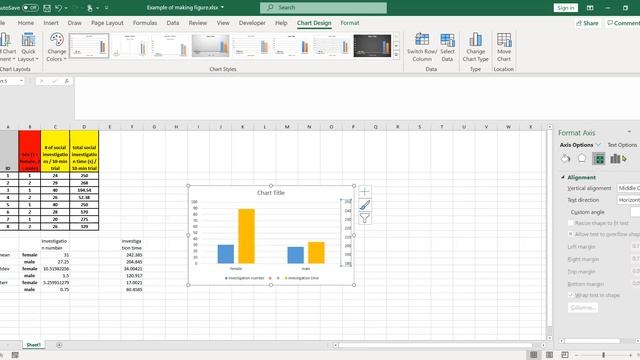Add a new sheet with plus icon
This screenshot has height=360, width=640.
pyautogui.click(x=59, y=345)
